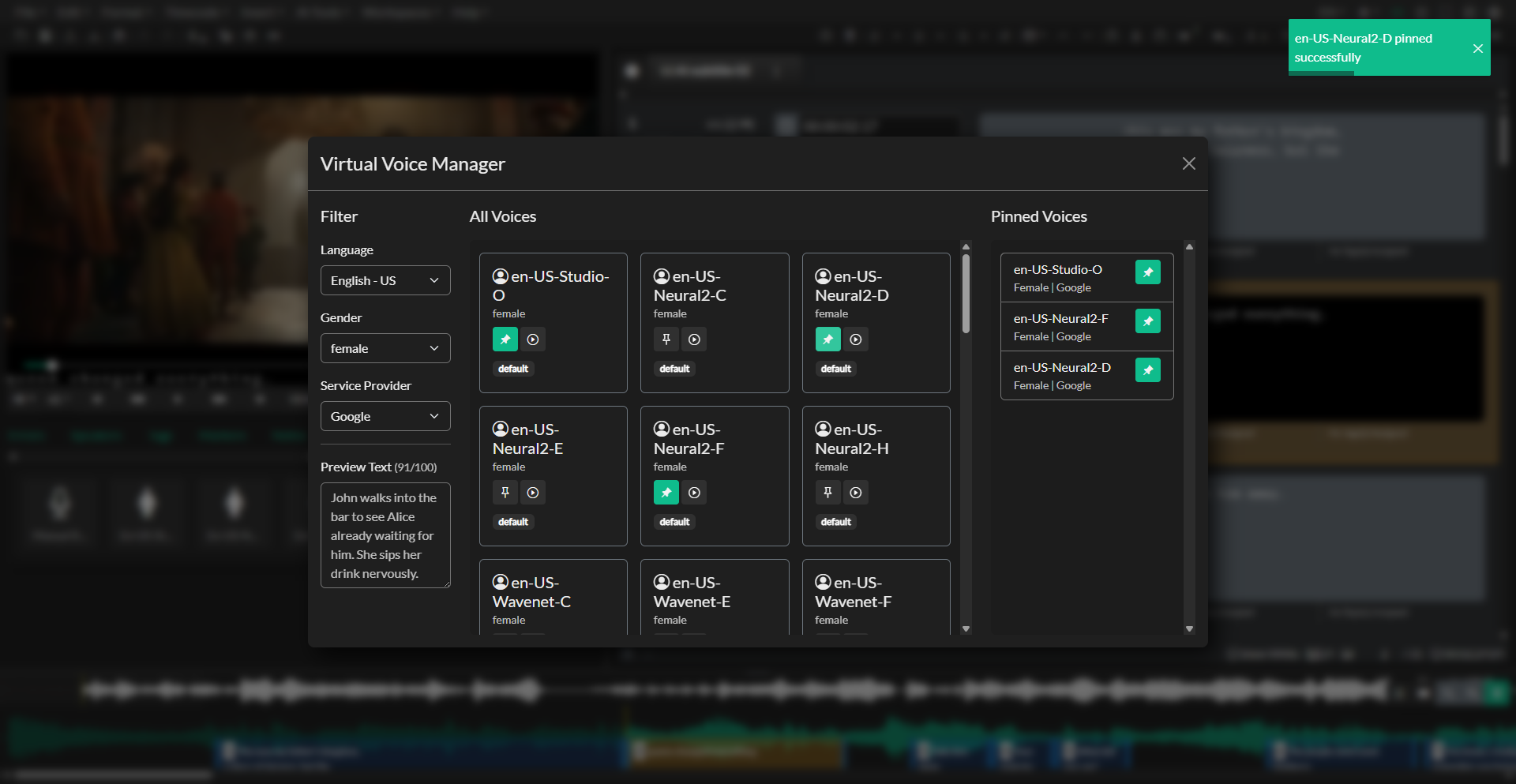
Task: Click the avatar icon on en-US-Wavenet-C
Action: coord(500,582)
